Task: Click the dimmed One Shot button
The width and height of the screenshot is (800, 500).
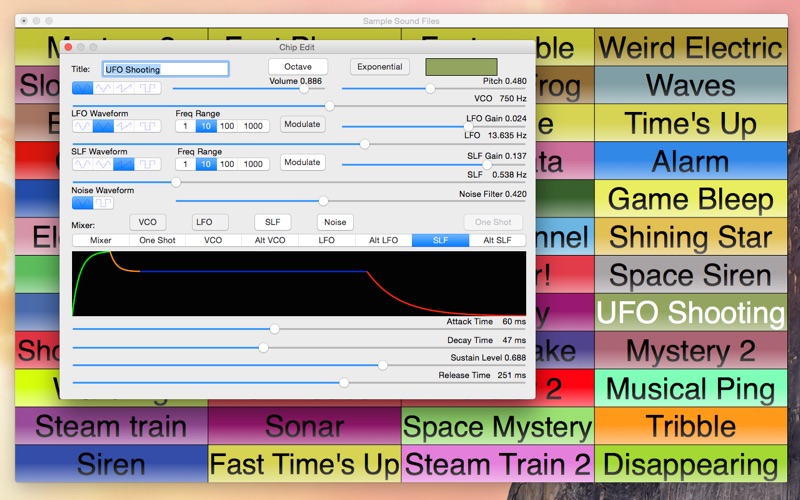Action: point(493,222)
